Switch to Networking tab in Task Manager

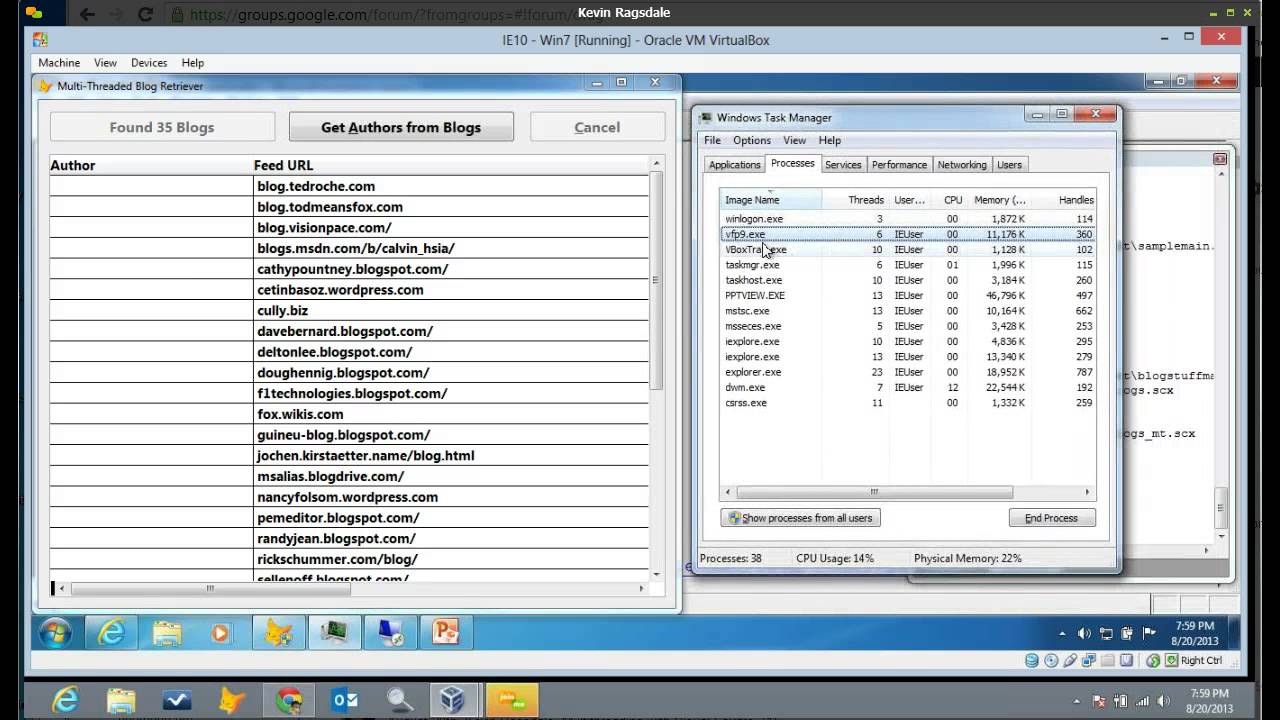point(962,165)
